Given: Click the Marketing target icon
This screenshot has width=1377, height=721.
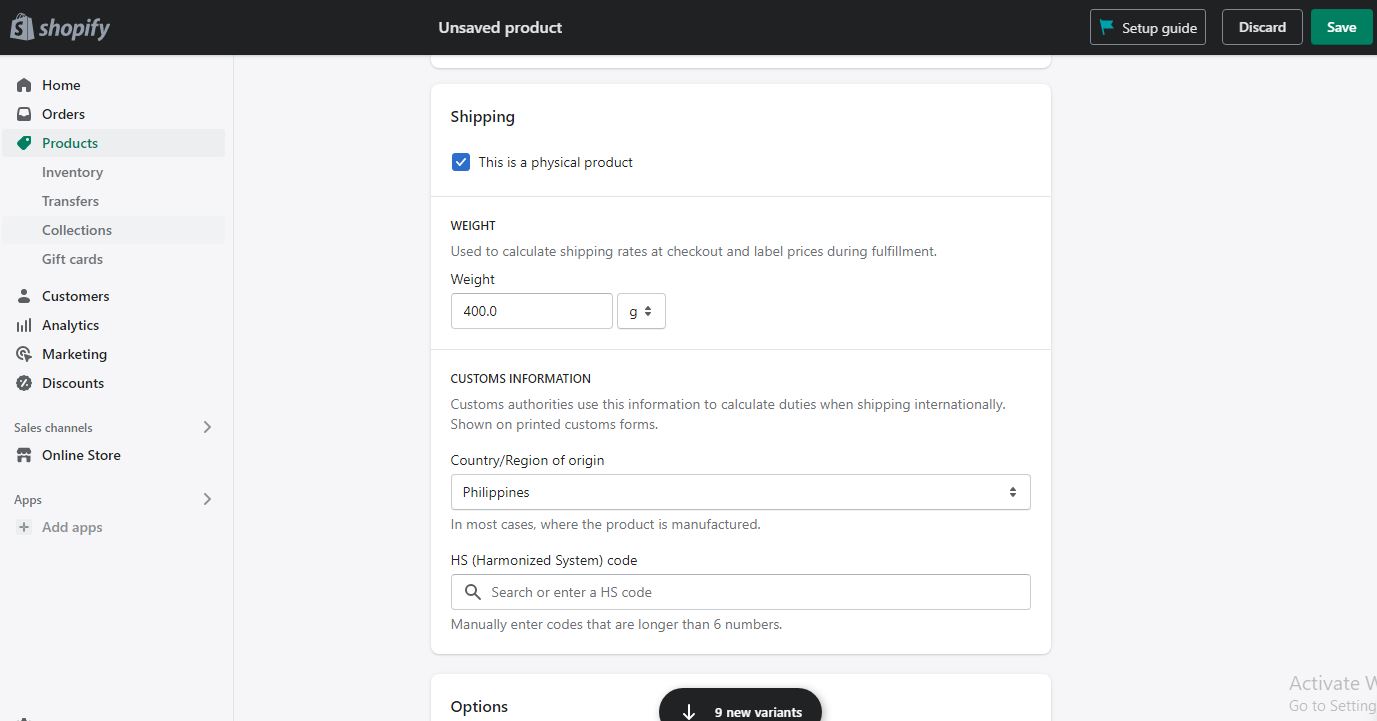Looking at the screenshot, I should [24, 354].
